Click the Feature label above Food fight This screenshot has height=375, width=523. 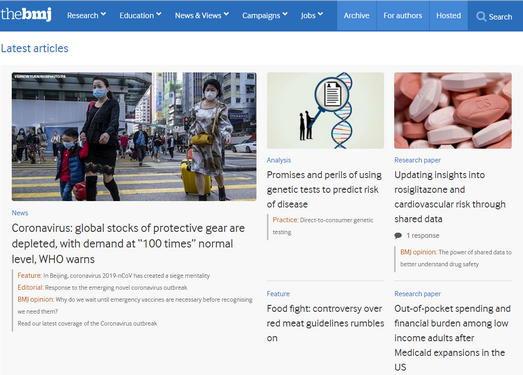[278, 294]
